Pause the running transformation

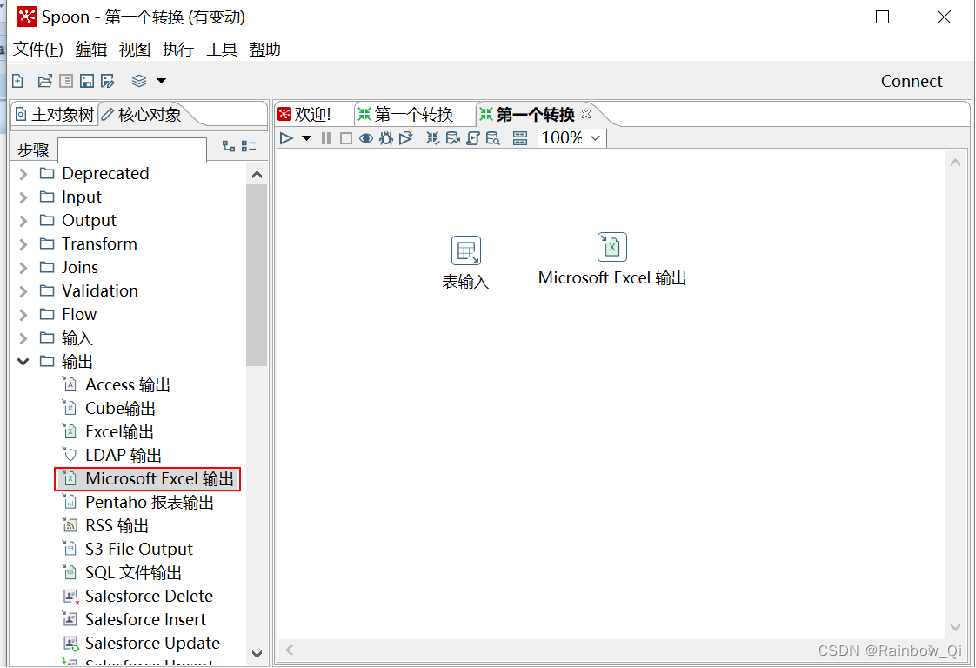click(x=326, y=138)
